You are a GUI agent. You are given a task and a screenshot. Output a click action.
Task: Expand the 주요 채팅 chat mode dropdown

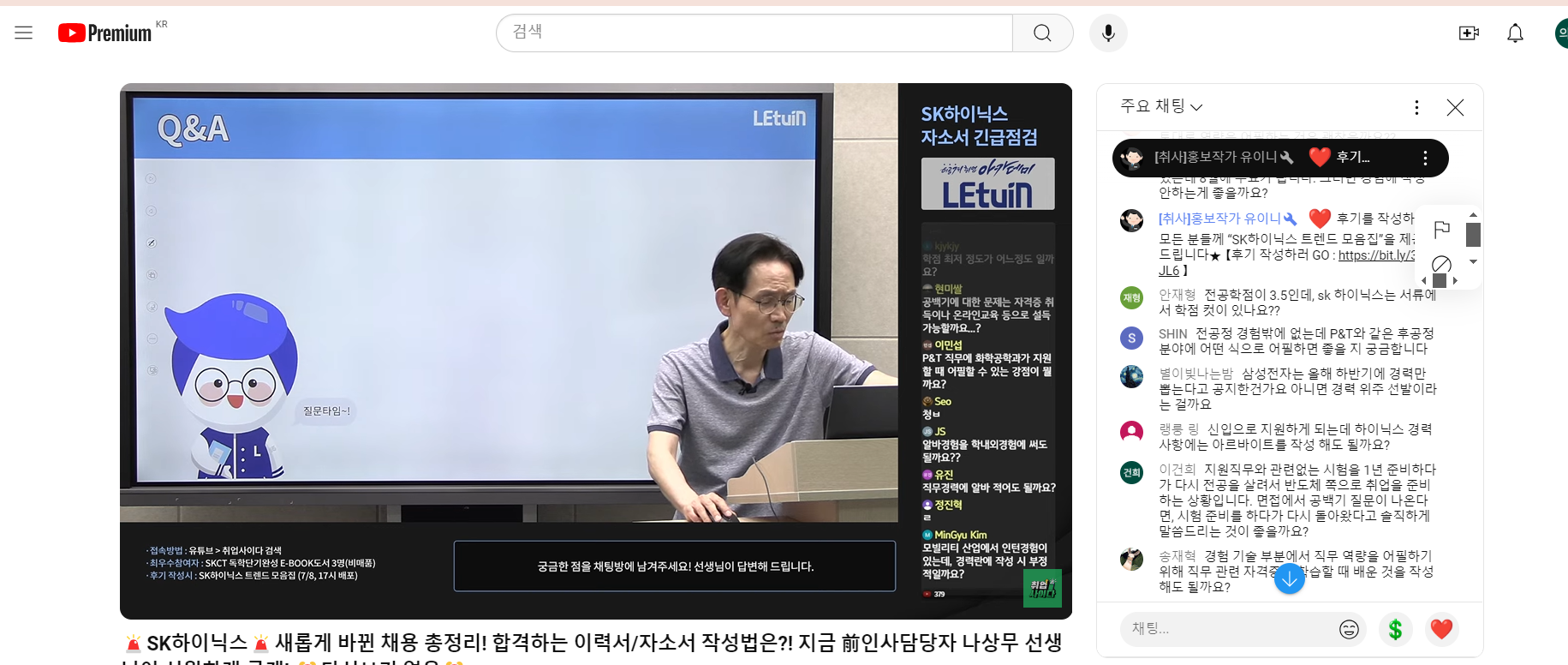pyautogui.click(x=1161, y=106)
